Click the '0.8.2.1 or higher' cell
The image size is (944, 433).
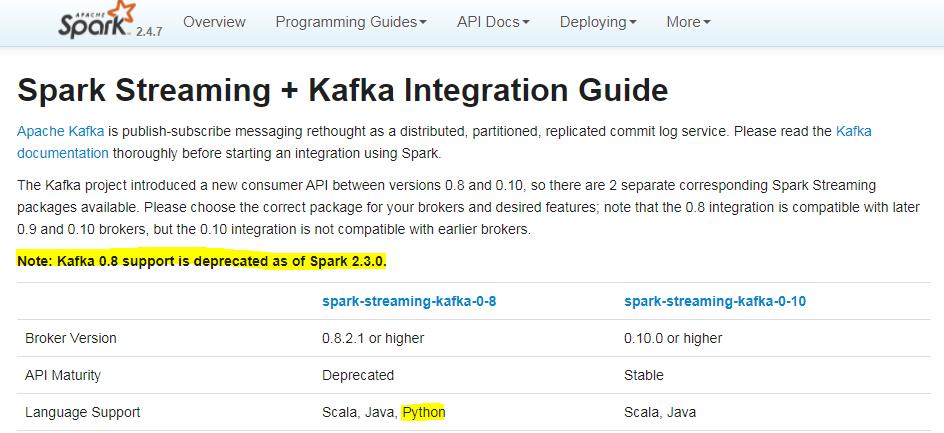pyautogui.click(x=373, y=338)
